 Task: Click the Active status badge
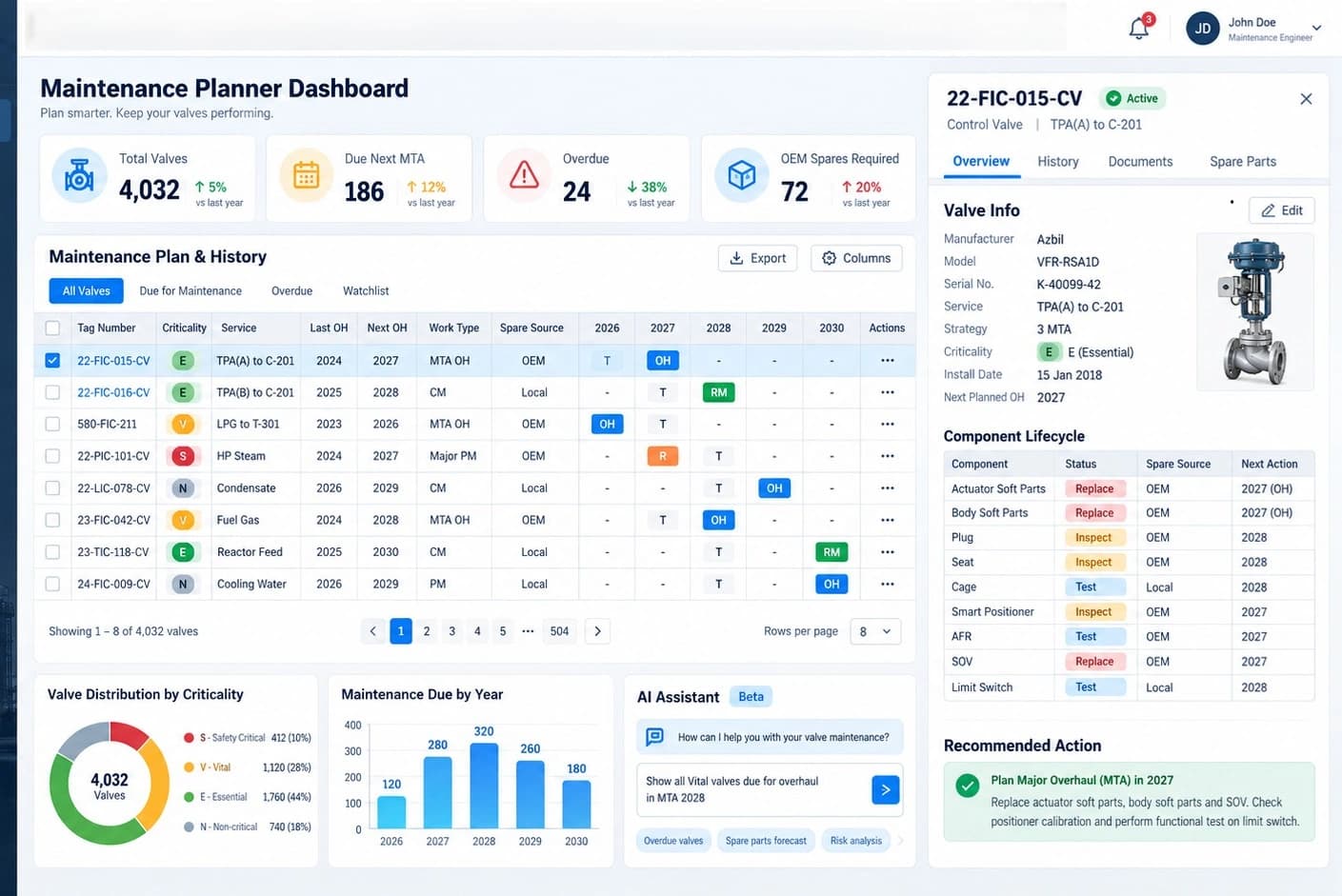[x=1132, y=98]
